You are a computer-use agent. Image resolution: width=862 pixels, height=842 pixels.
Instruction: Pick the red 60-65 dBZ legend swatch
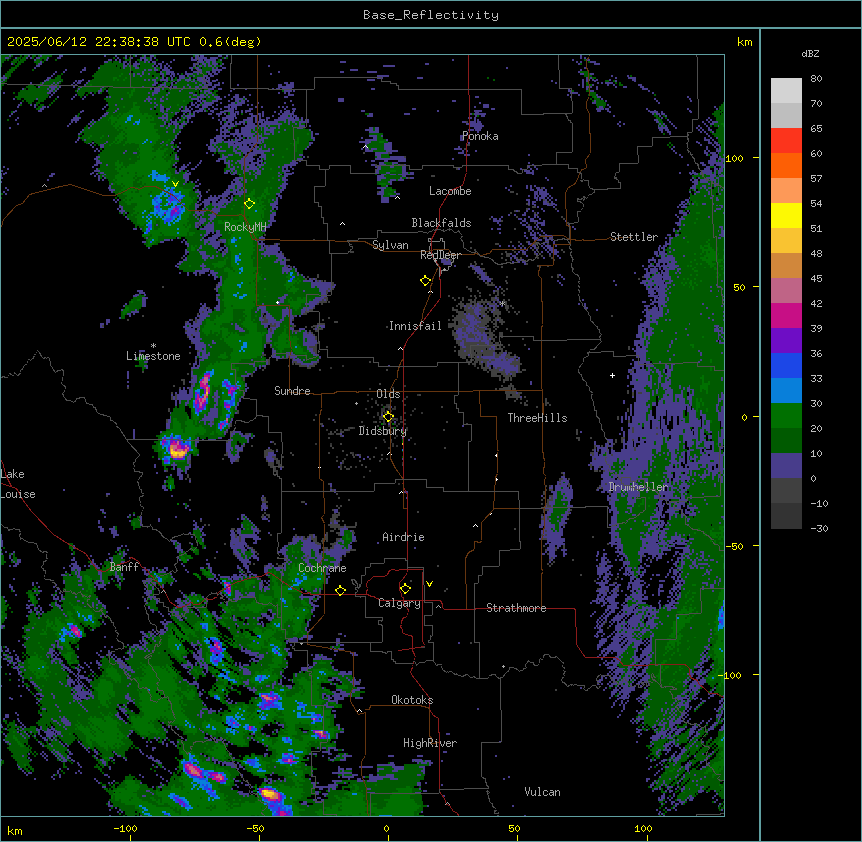pos(786,141)
